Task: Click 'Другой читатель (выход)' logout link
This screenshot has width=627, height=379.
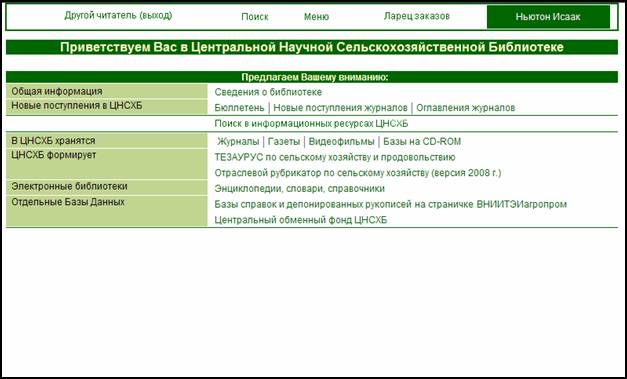Action: [118, 16]
